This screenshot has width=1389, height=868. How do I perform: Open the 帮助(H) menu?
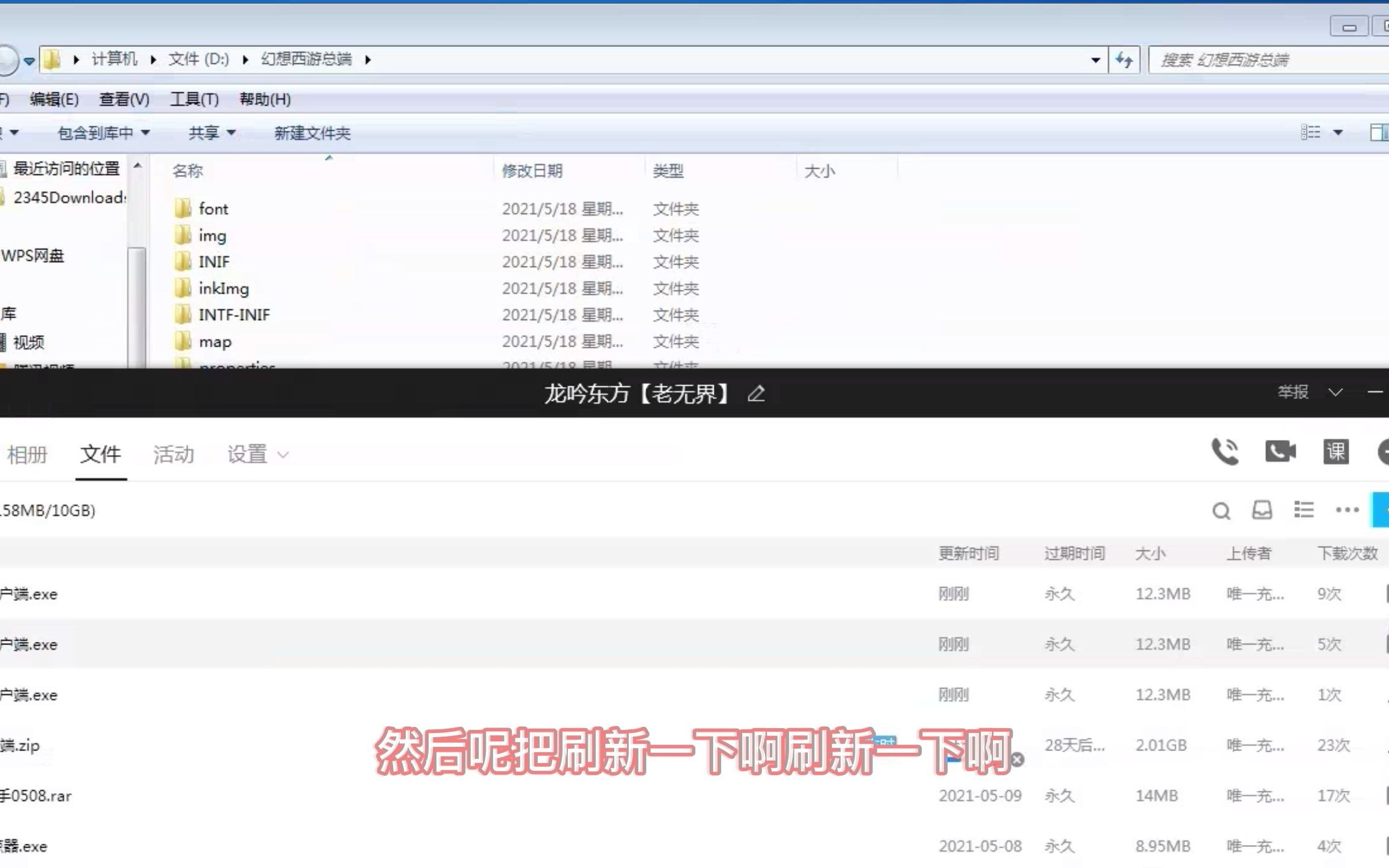(x=265, y=99)
